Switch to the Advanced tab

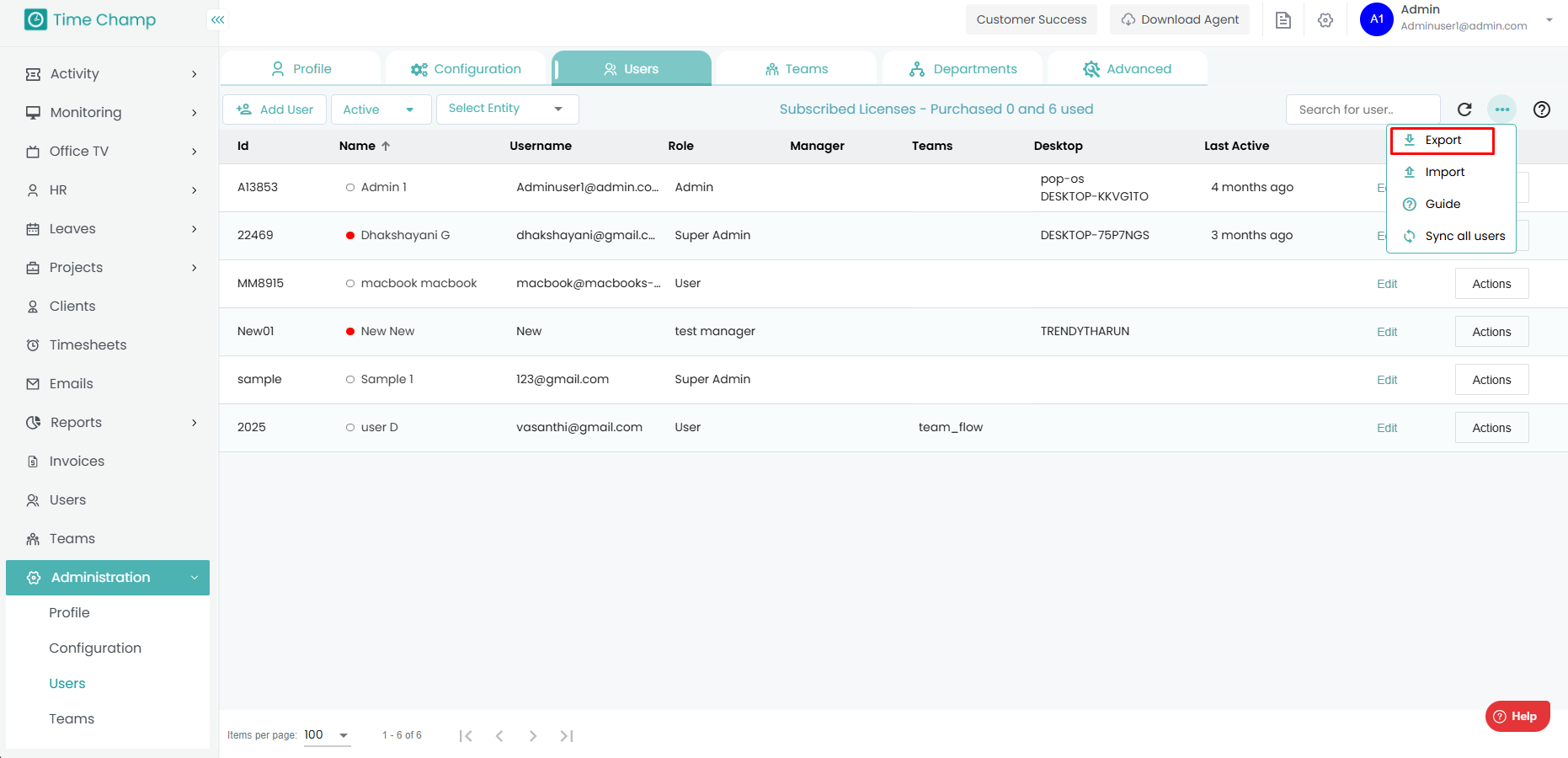(1127, 69)
